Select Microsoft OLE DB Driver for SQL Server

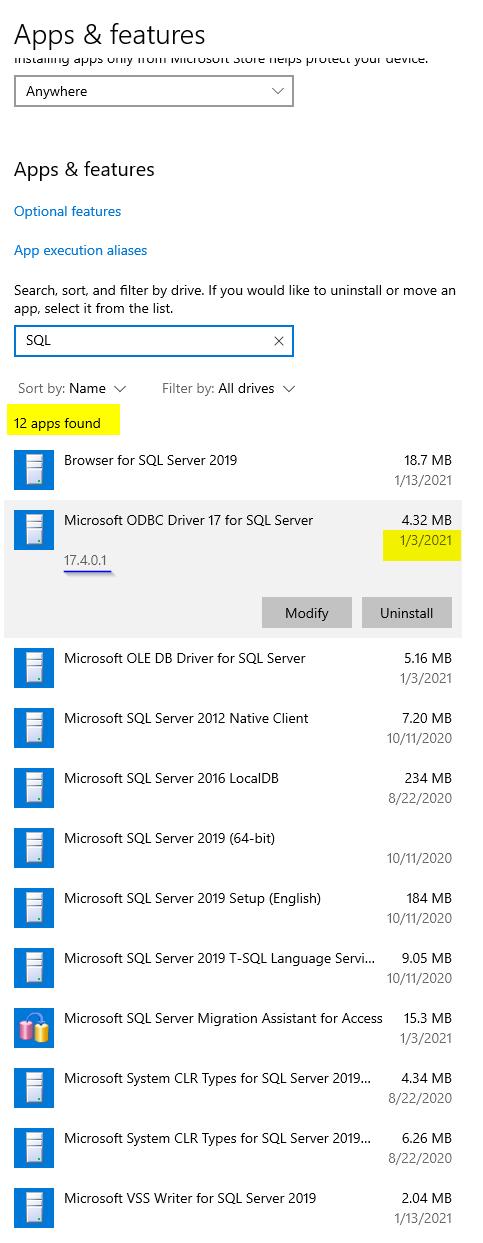[233, 668]
